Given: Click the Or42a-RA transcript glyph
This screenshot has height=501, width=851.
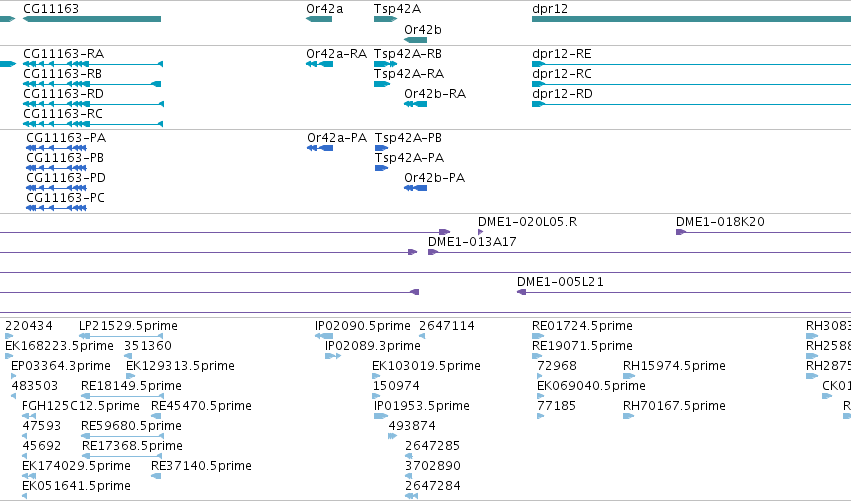Looking at the screenshot, I should tap(320, 64).
